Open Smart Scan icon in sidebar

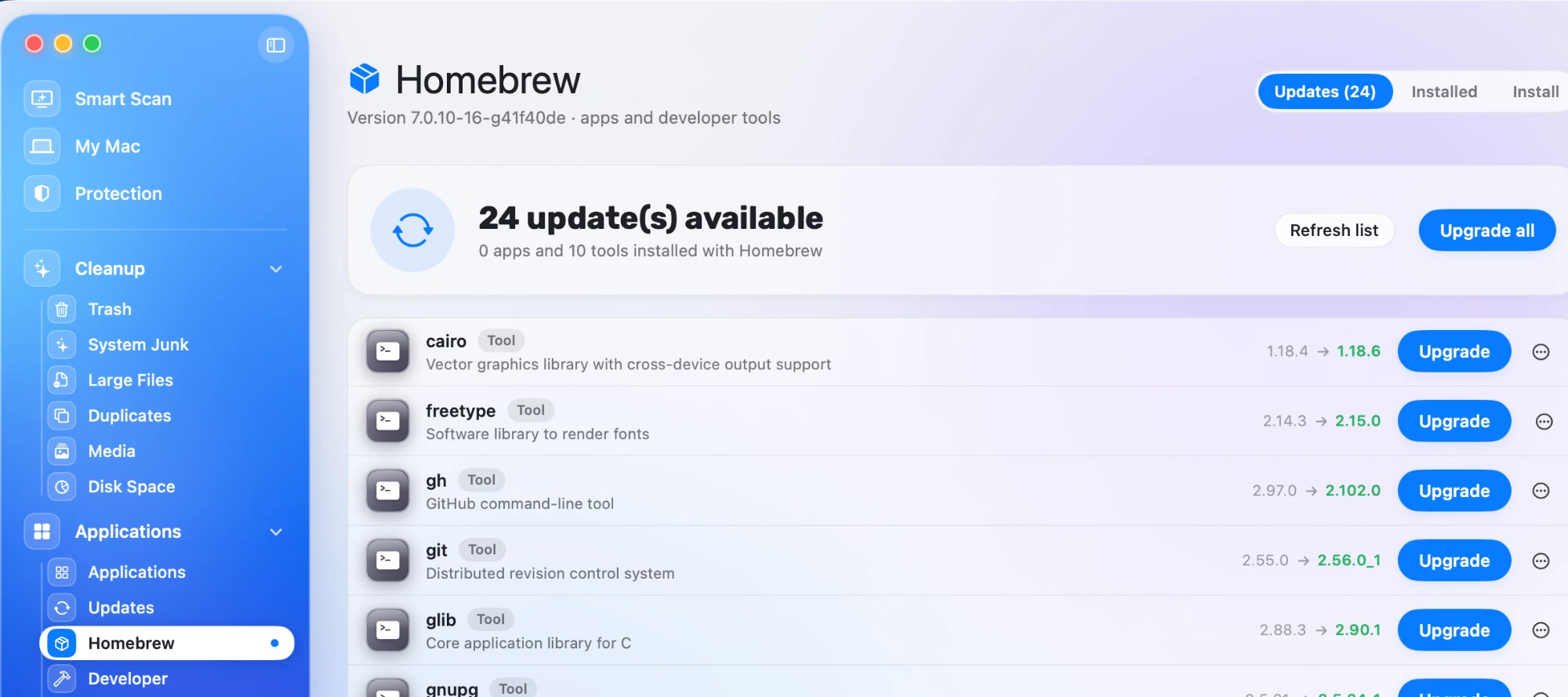coord(42,99)
